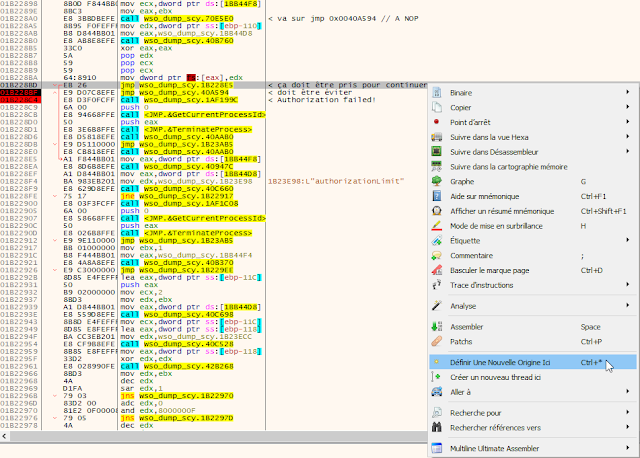Click the green tree Graphe icon
The image size is (640, 458).
[437, 181]
